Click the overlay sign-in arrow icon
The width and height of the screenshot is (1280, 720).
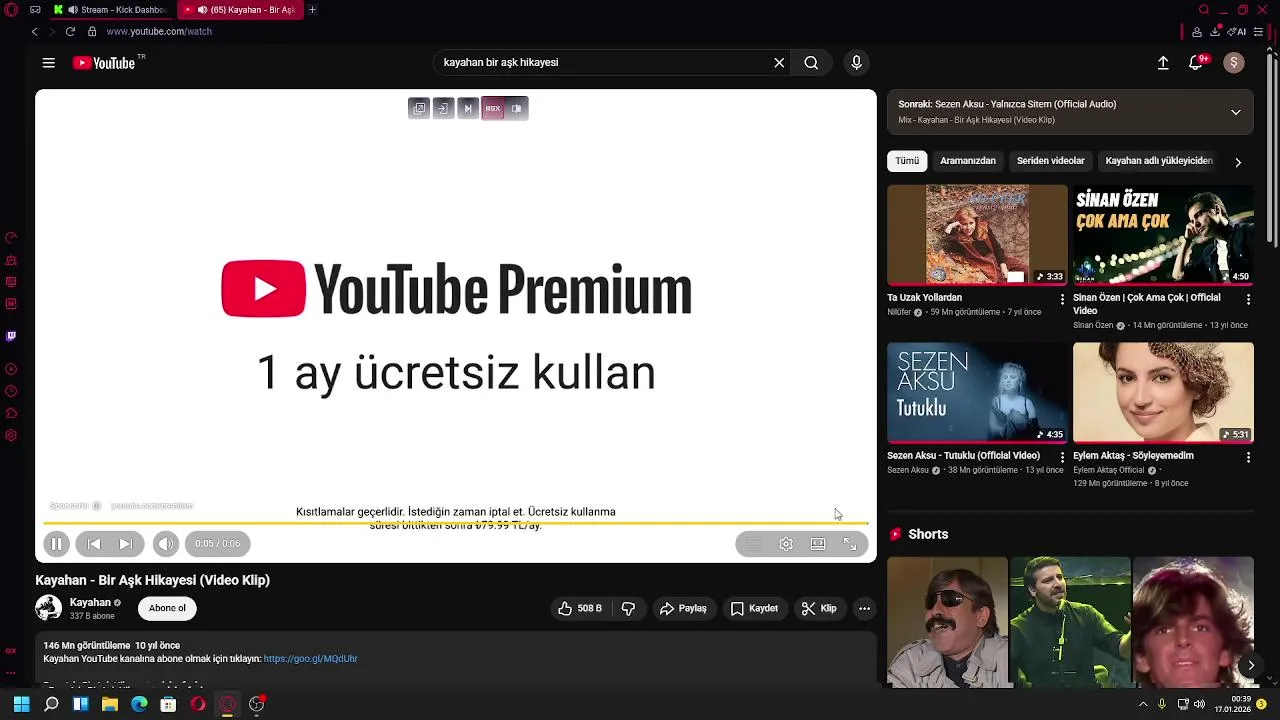point(444,108)
